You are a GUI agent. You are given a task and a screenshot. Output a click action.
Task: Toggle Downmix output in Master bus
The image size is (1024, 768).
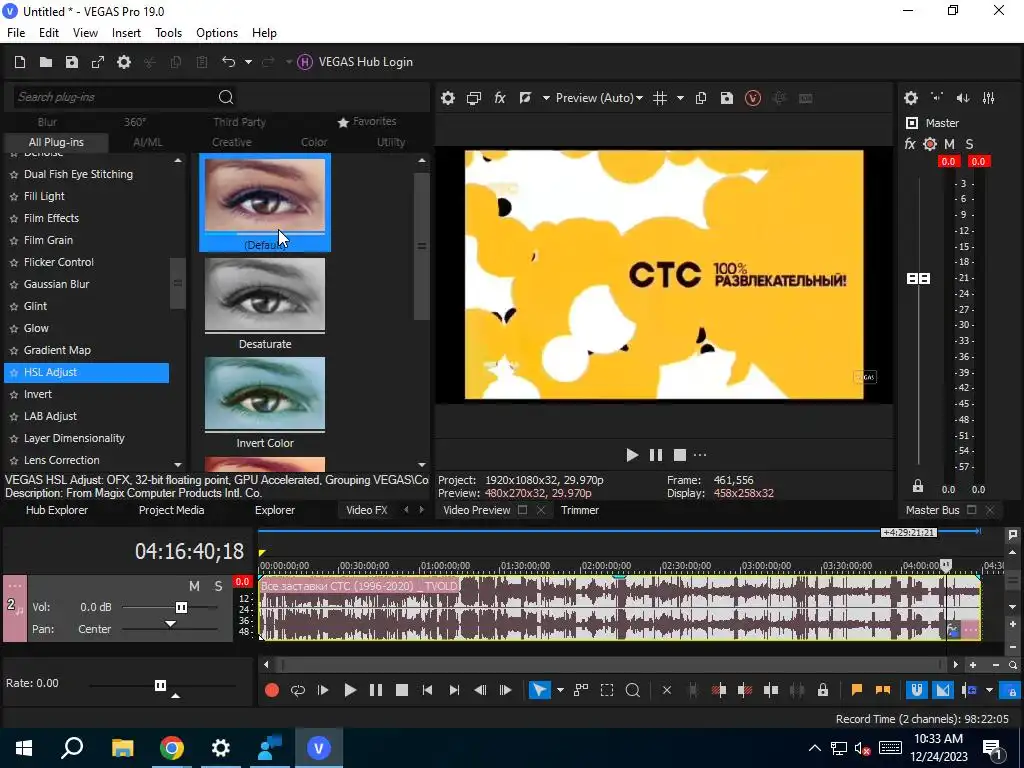(x=937, y=98)
